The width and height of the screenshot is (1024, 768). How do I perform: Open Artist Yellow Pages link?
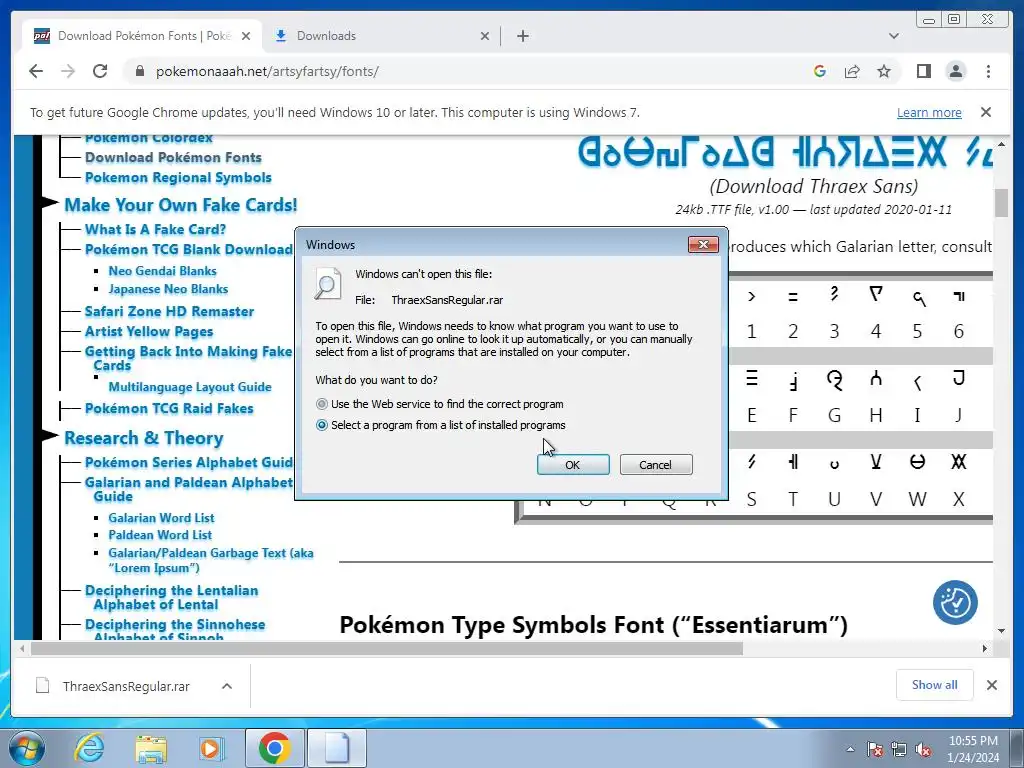(x=149, y=332)
